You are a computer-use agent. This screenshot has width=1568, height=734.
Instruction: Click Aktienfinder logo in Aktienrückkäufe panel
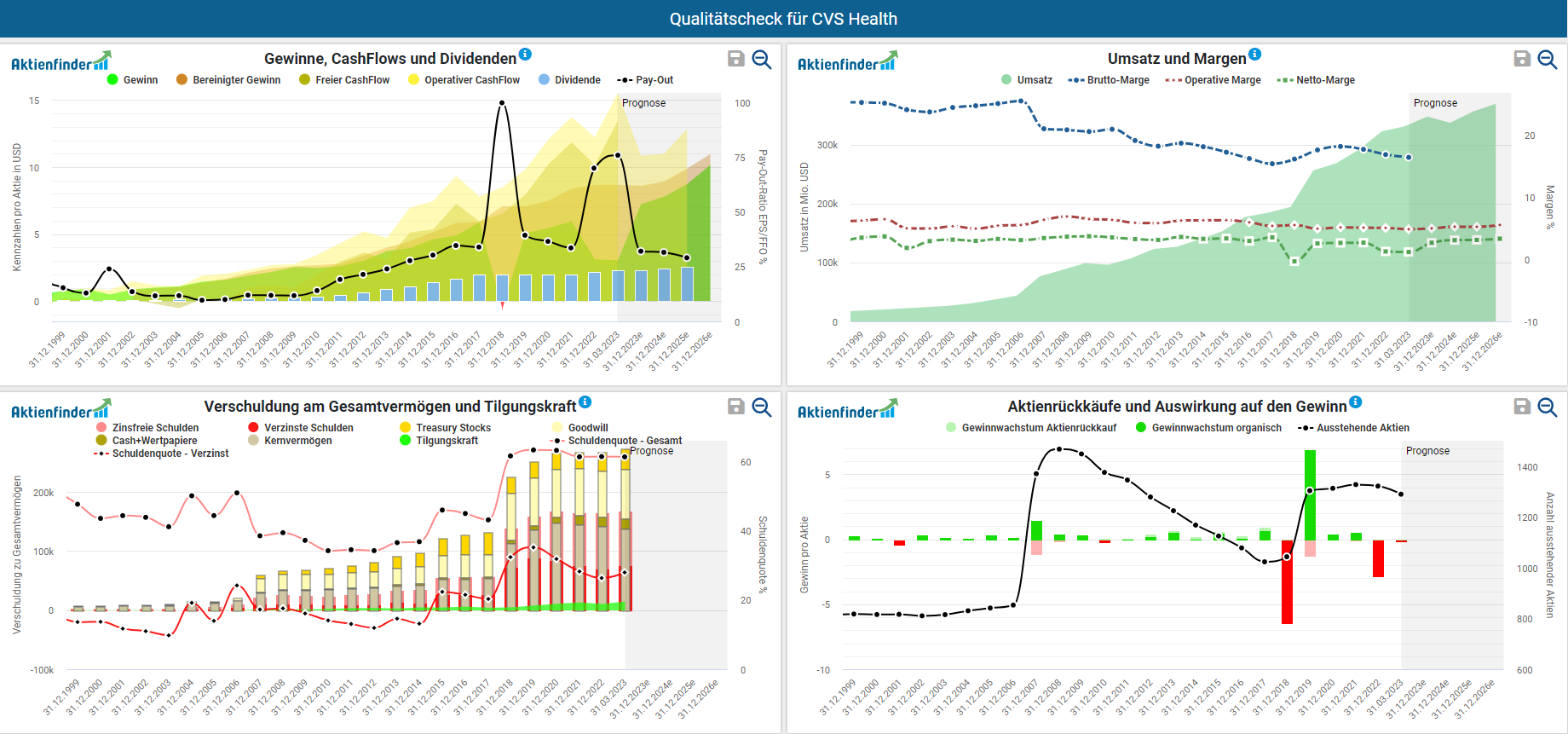847,410
